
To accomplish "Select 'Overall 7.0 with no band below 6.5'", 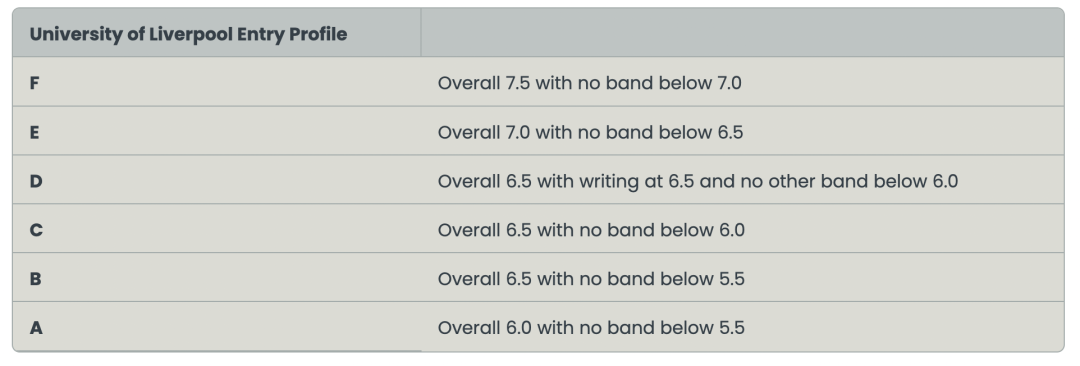I will [590, 132].
